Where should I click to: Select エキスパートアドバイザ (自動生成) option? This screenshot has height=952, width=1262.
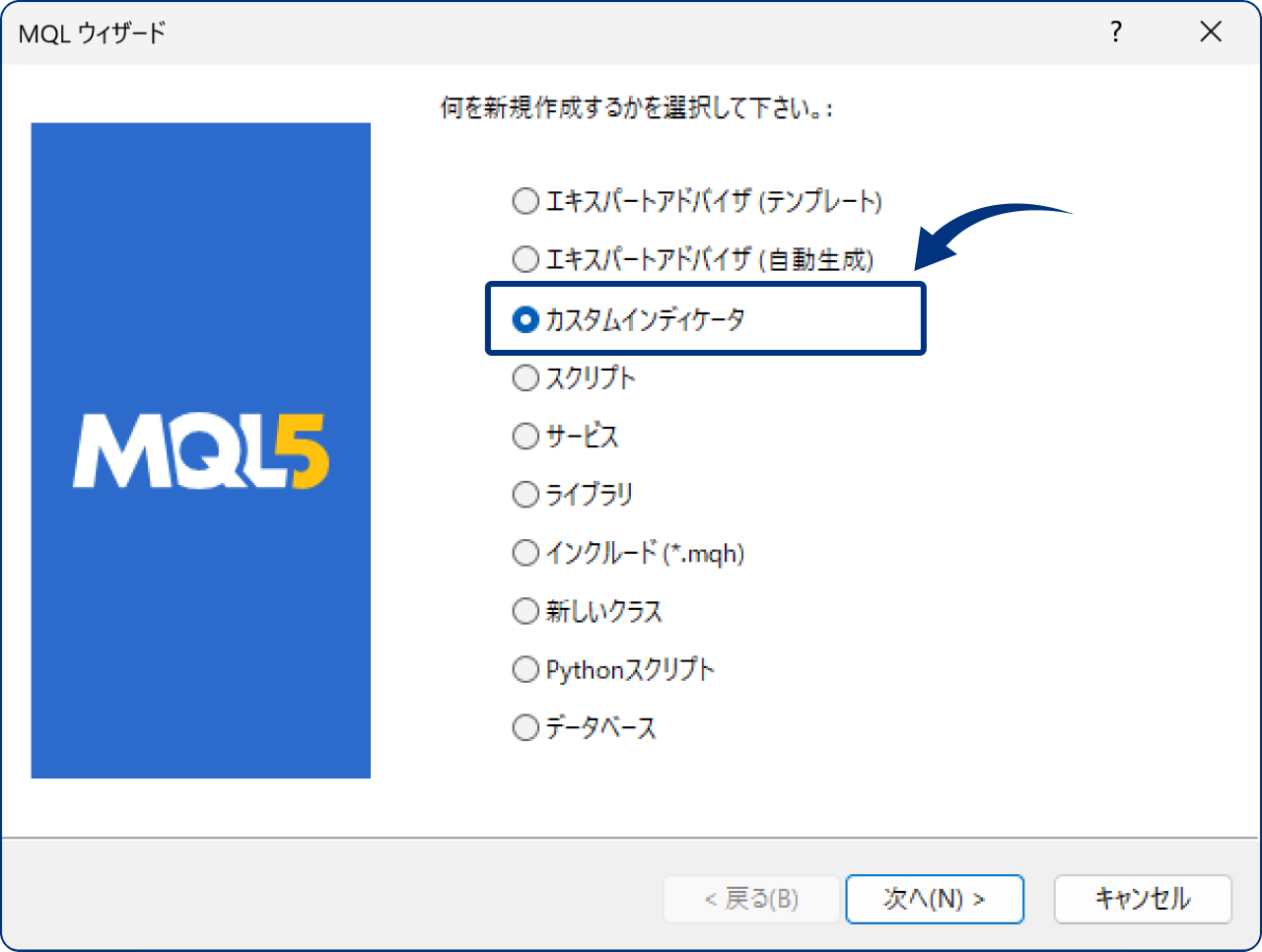pos(526,259)
